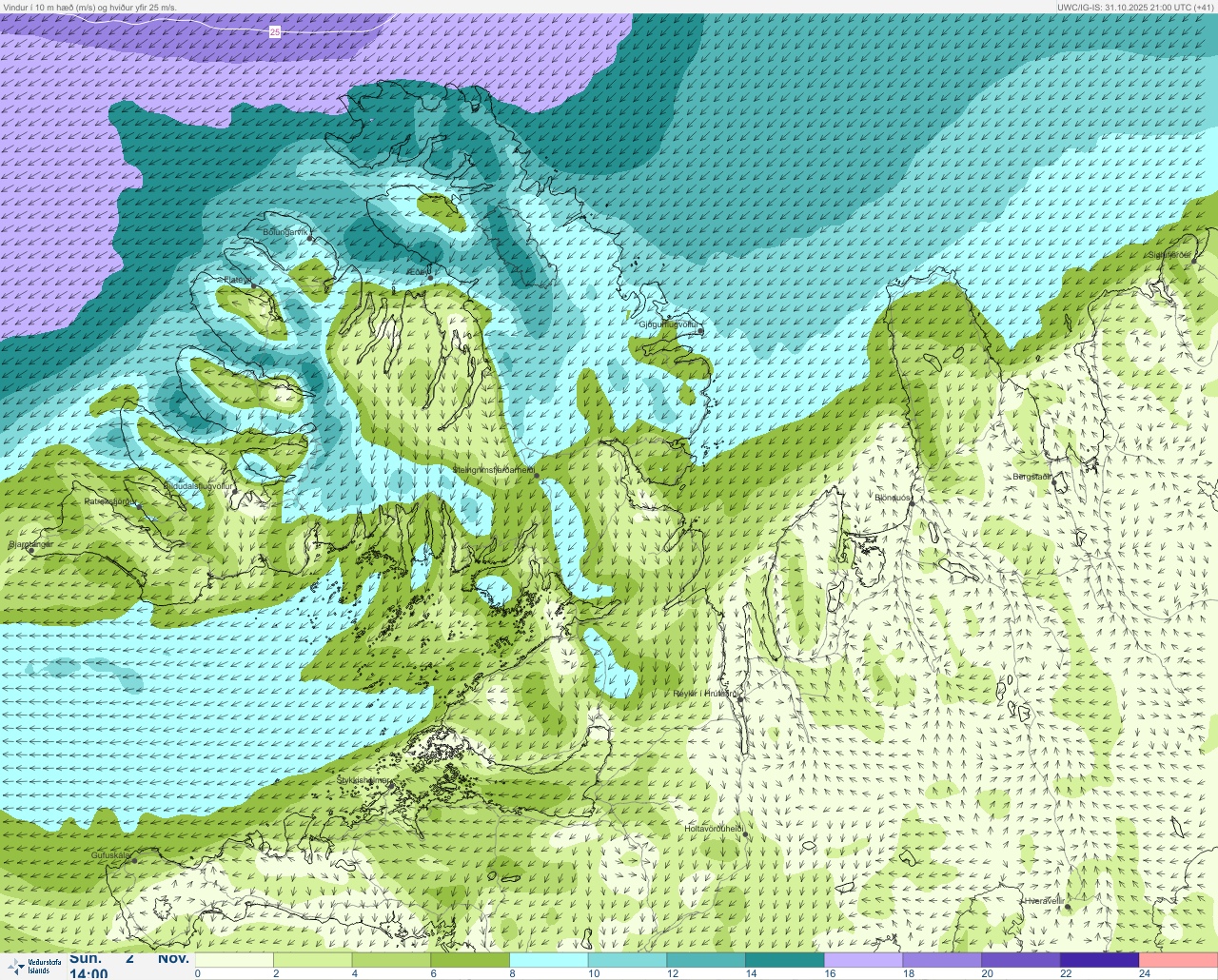The height and width of the screenshot is (980, 1218).
Task: Click the Flateyri station label
Action: pos(237,280)
